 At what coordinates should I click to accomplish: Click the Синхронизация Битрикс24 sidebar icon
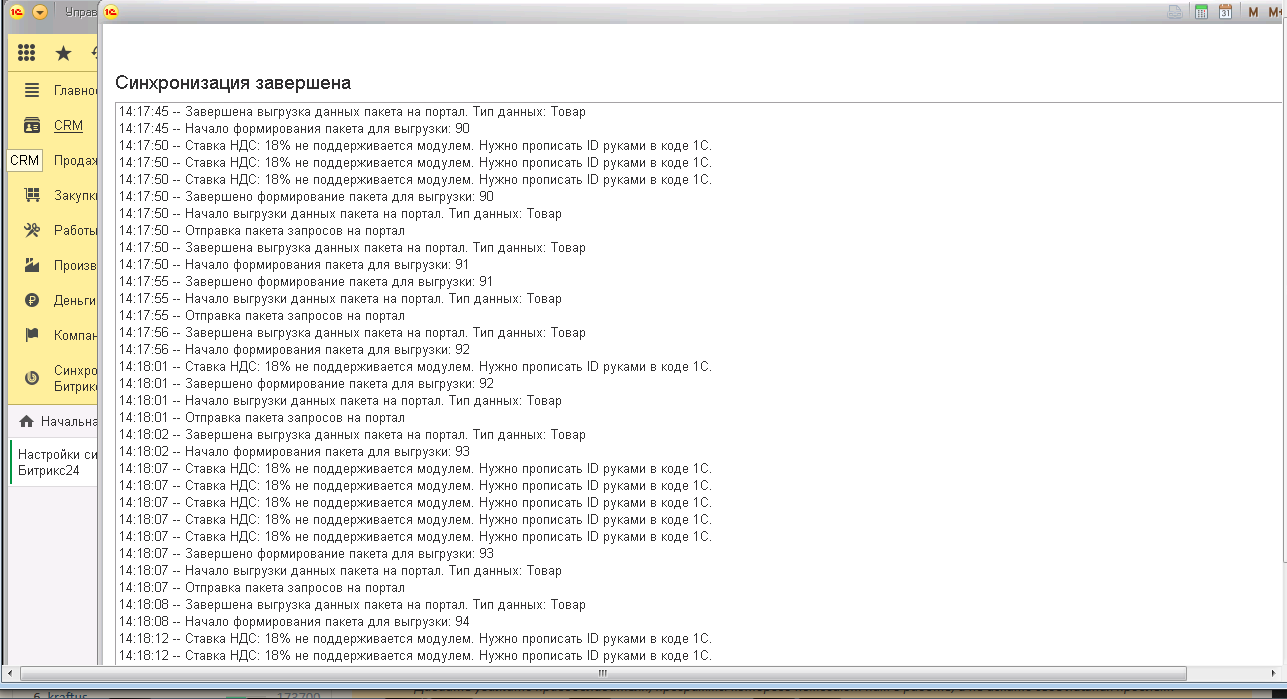pyautogui.click(x=32, y=377)
